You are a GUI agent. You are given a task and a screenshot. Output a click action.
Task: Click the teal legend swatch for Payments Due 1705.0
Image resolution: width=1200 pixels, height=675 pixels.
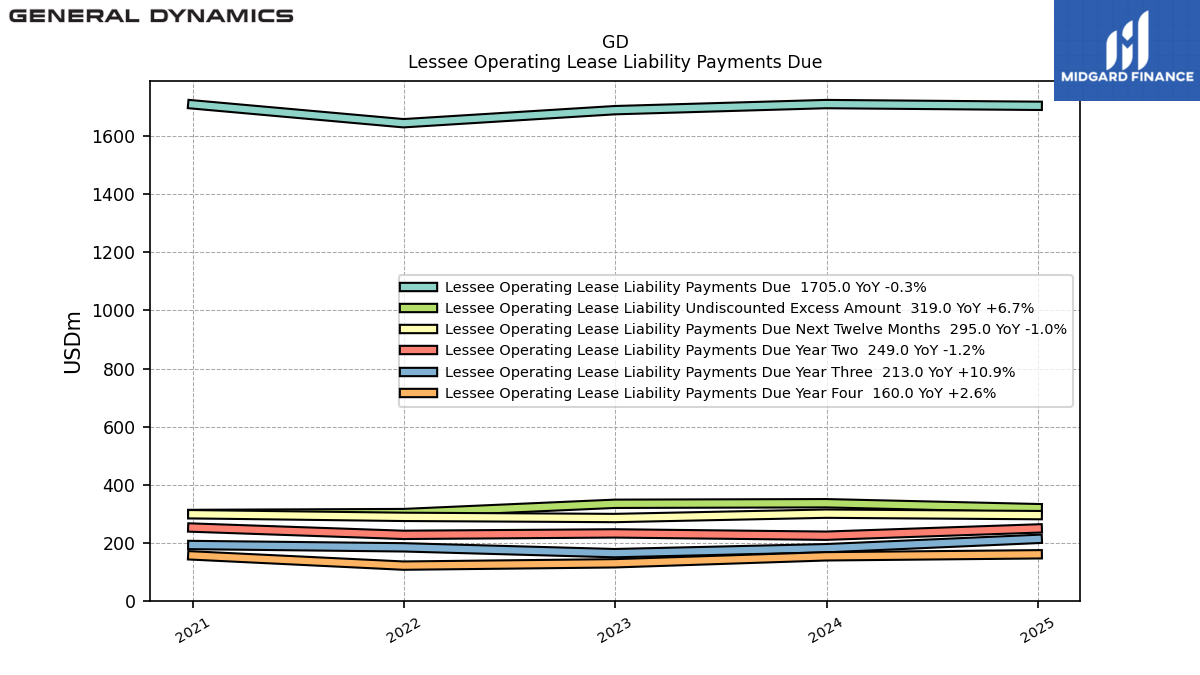tap(418, 287)
